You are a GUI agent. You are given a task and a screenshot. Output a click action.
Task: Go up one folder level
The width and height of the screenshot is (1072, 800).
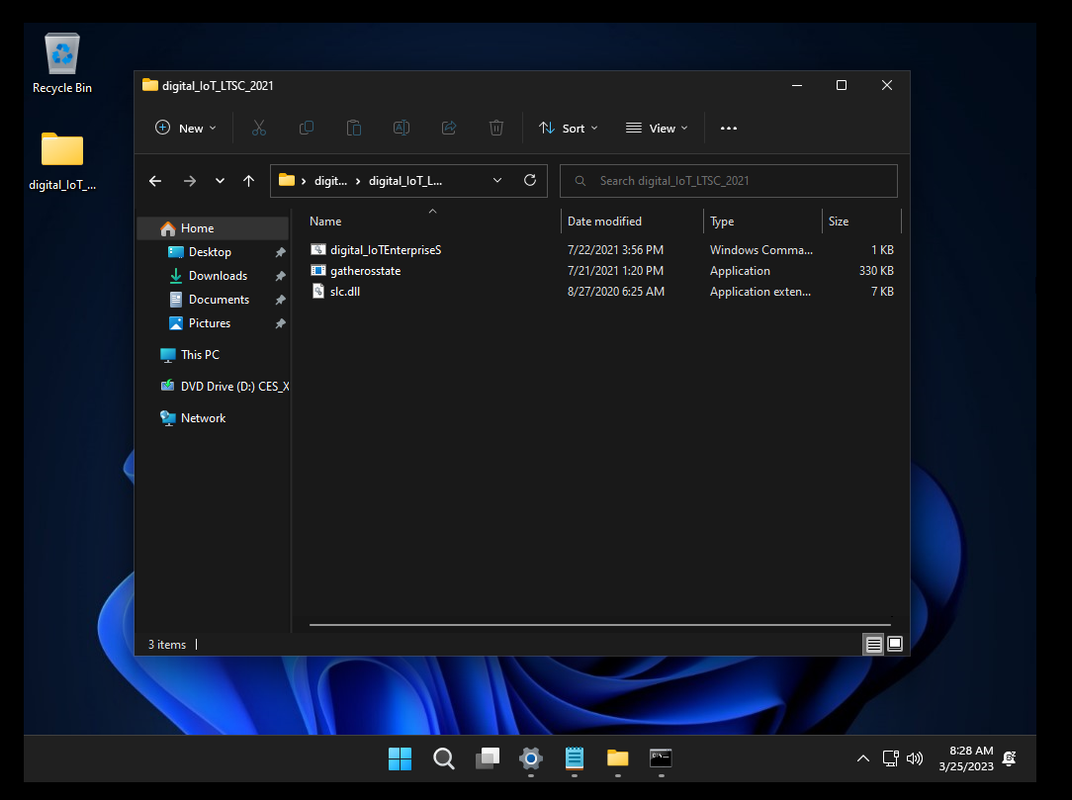[248, 181]
